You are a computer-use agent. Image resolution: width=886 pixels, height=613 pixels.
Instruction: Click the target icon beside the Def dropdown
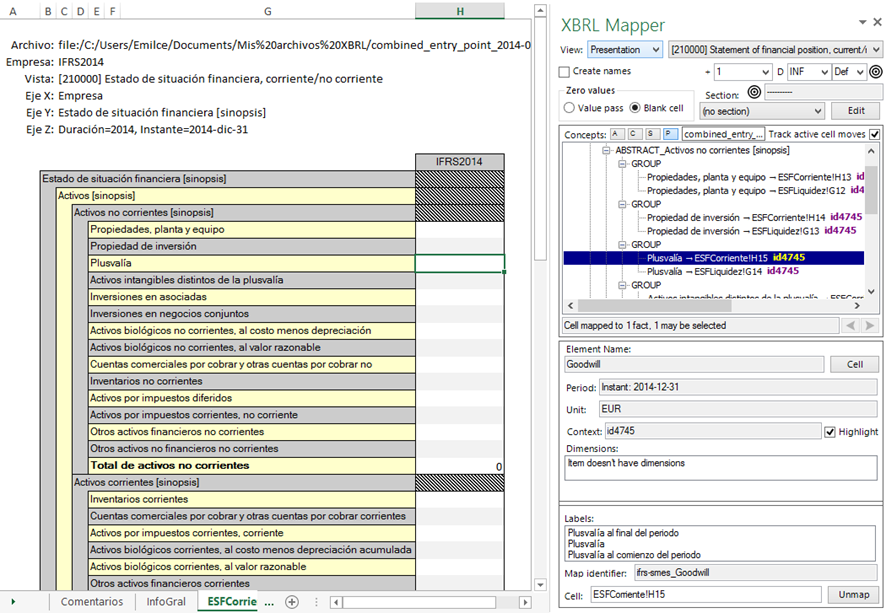pyautogui.click(x=875, y=72)
